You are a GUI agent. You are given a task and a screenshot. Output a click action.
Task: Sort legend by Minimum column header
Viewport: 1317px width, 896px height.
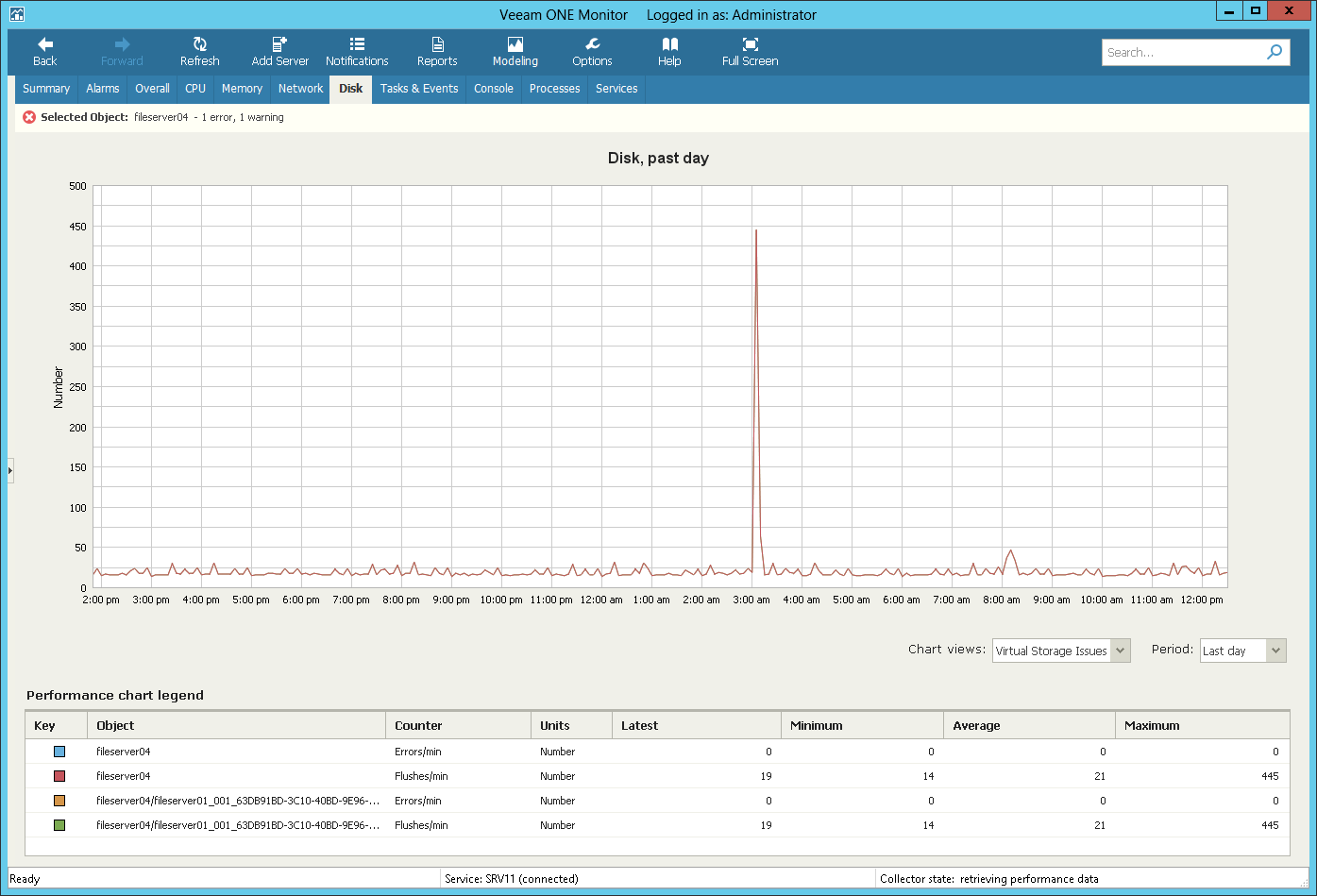[x=863, y=725]
